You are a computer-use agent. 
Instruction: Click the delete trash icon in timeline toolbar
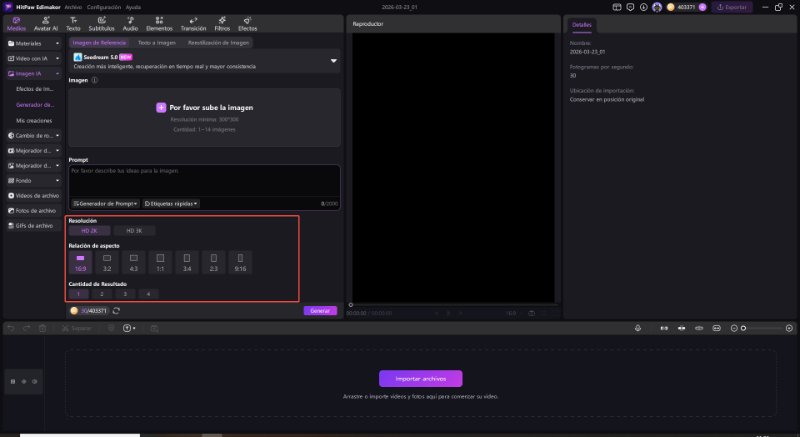[x=42, y=328]
